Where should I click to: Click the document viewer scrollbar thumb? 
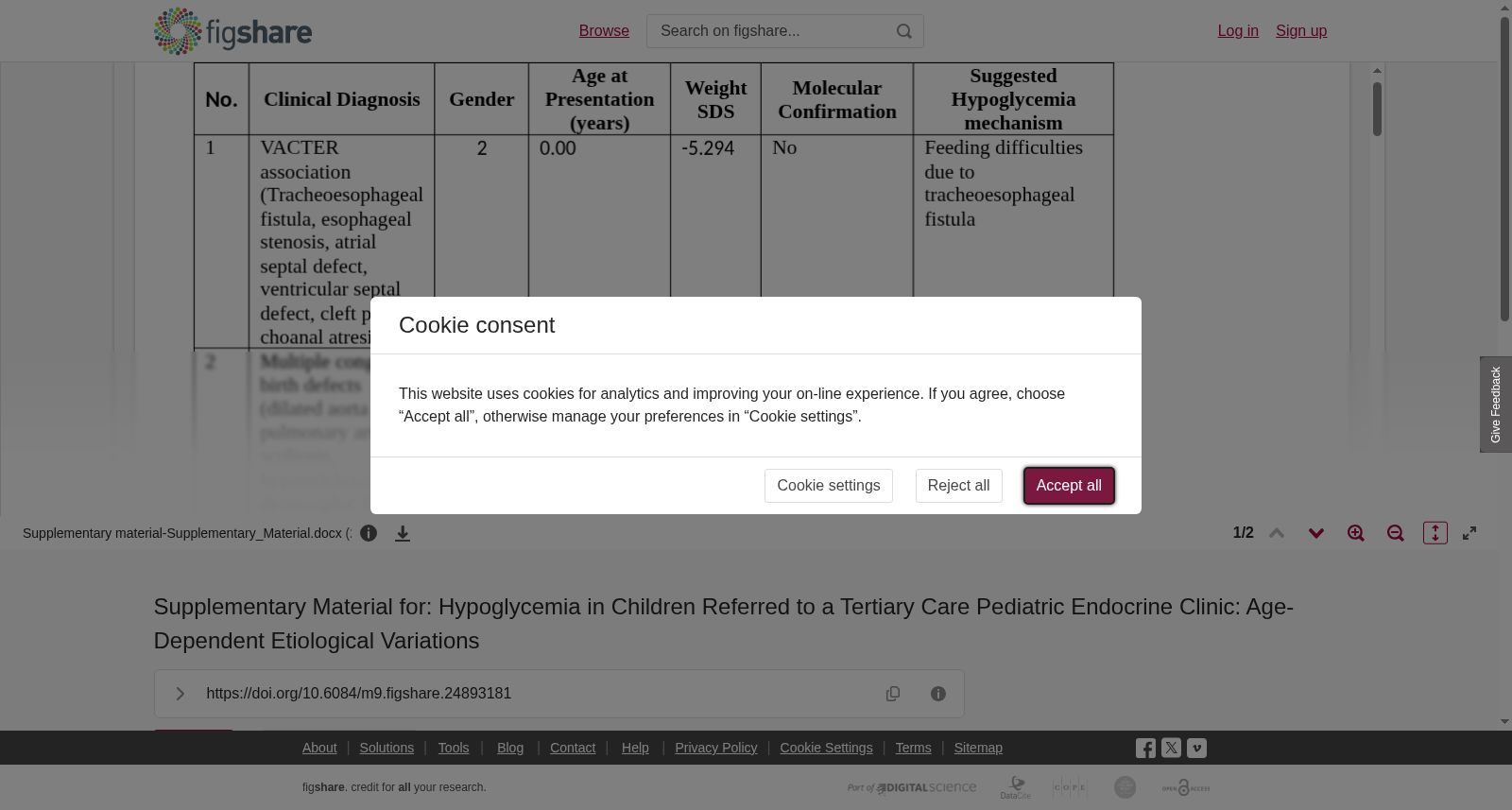1378,109
